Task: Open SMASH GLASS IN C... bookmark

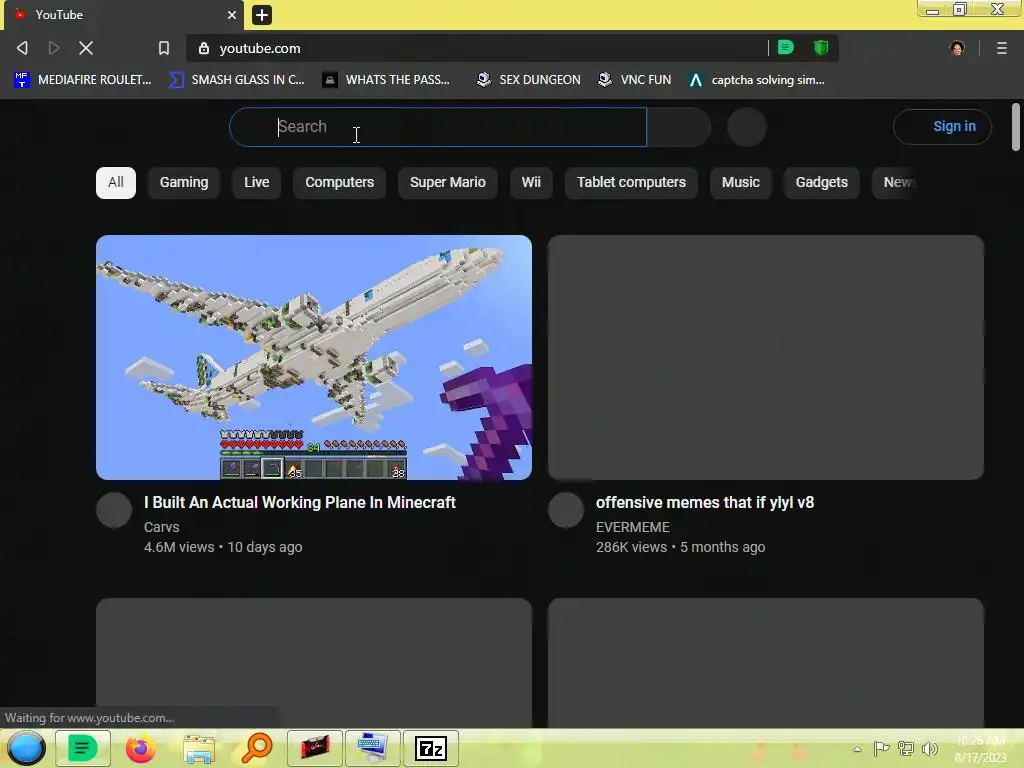Action: click(x=236, y=80)
